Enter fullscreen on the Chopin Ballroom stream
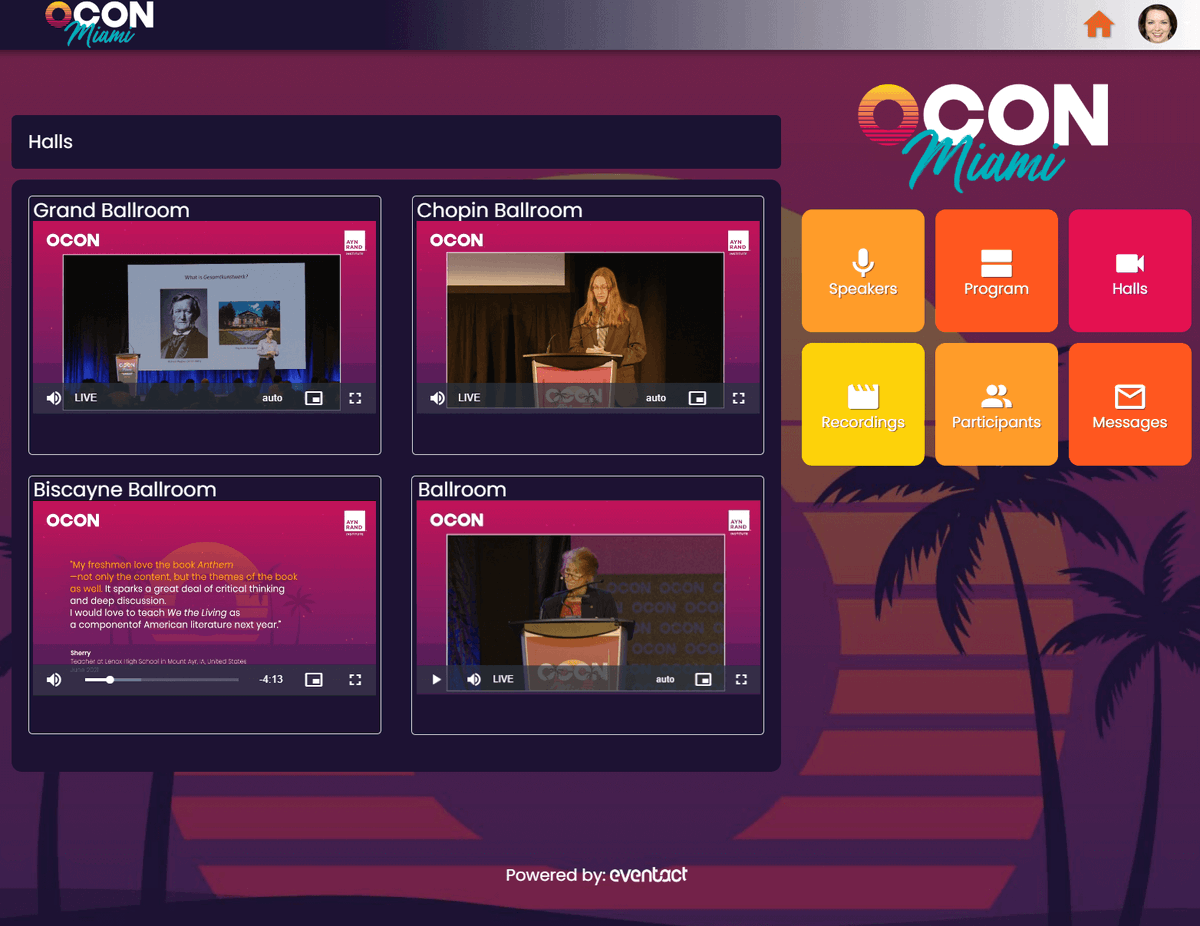The image size is (1200, 926). pos(738,397)
